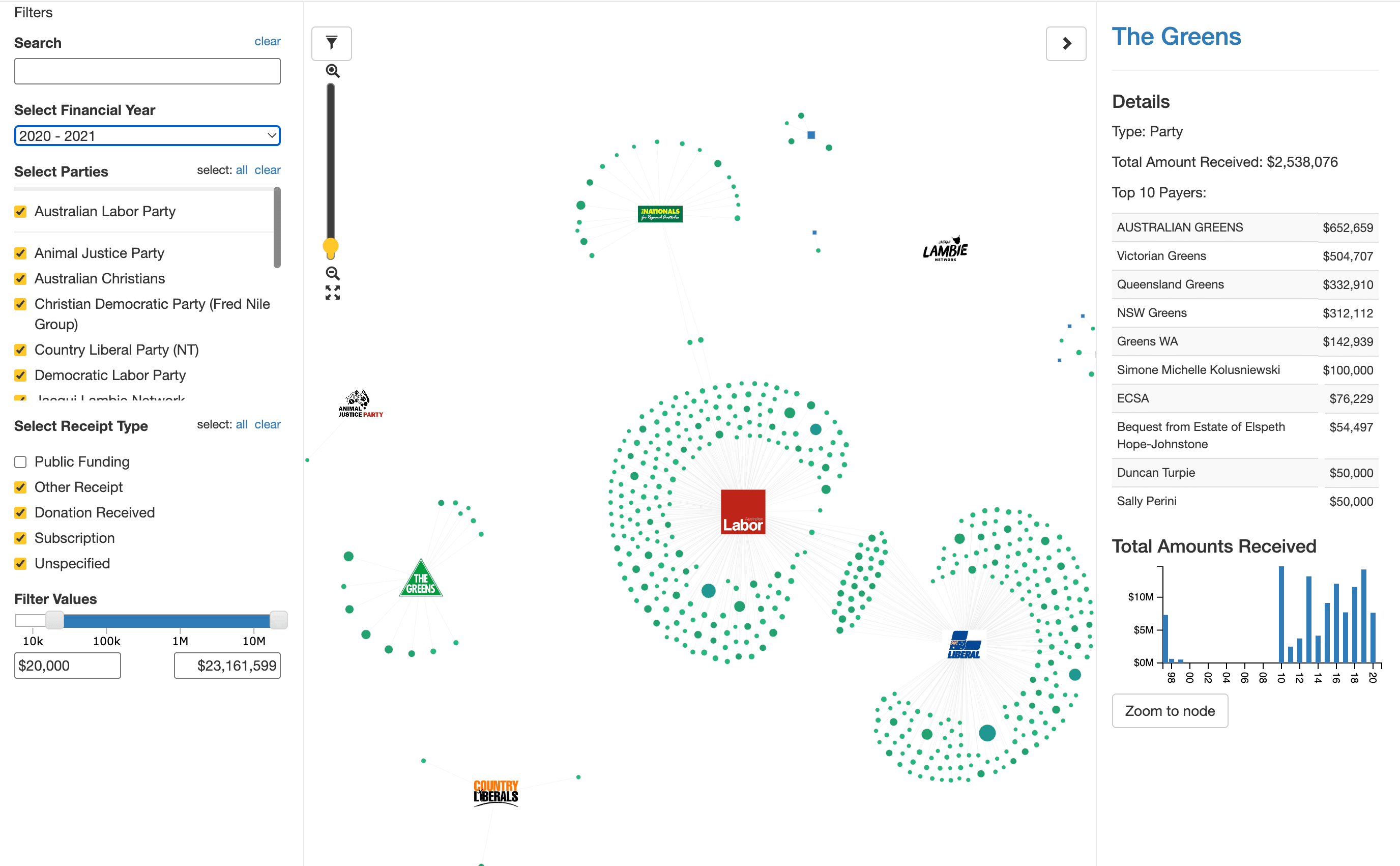Click The Greens title heading link

[1176, 37]
